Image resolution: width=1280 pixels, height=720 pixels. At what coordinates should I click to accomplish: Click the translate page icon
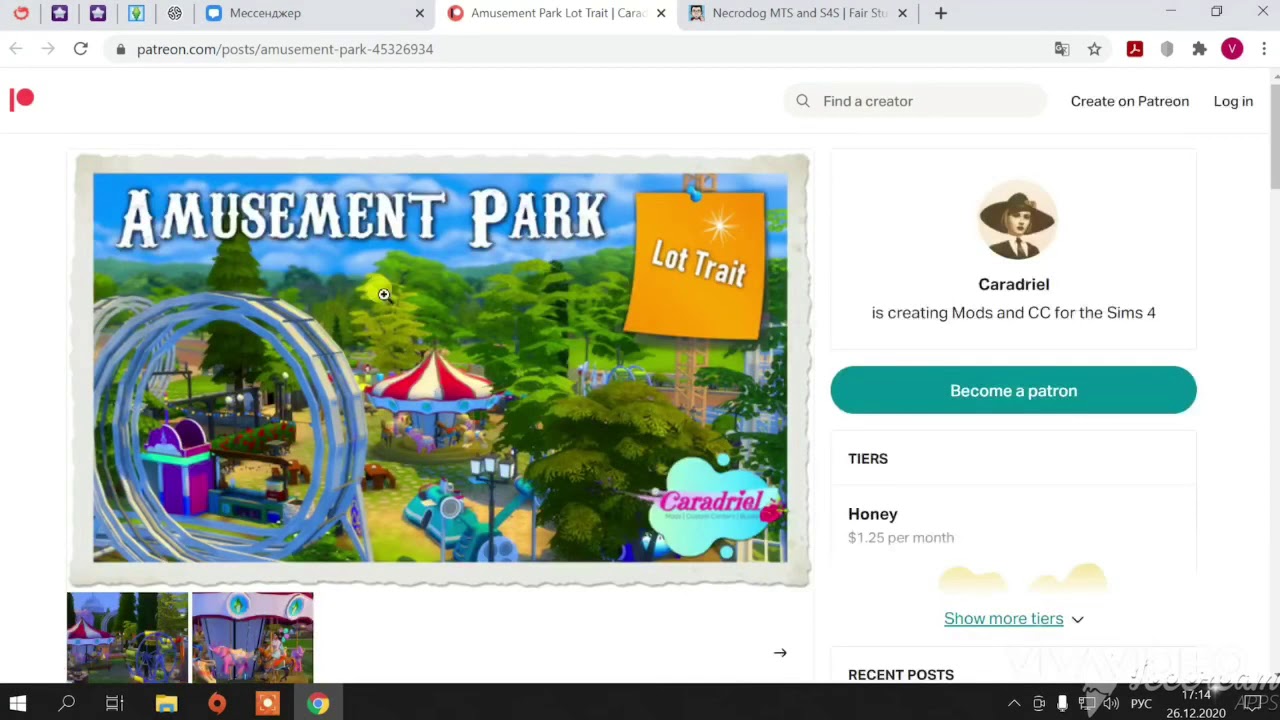[x=1062, y=49]
